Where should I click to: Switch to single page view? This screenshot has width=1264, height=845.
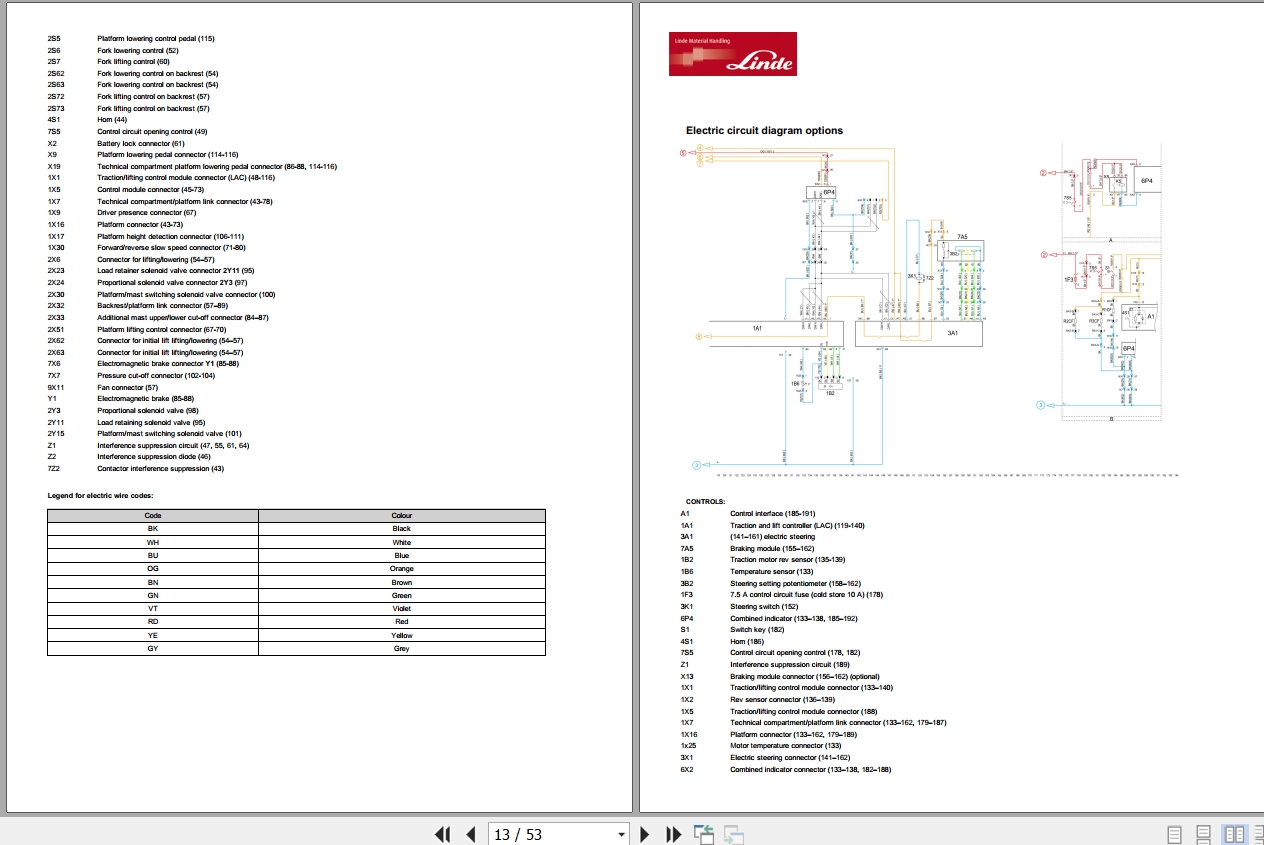click(x=1175, y=834)
